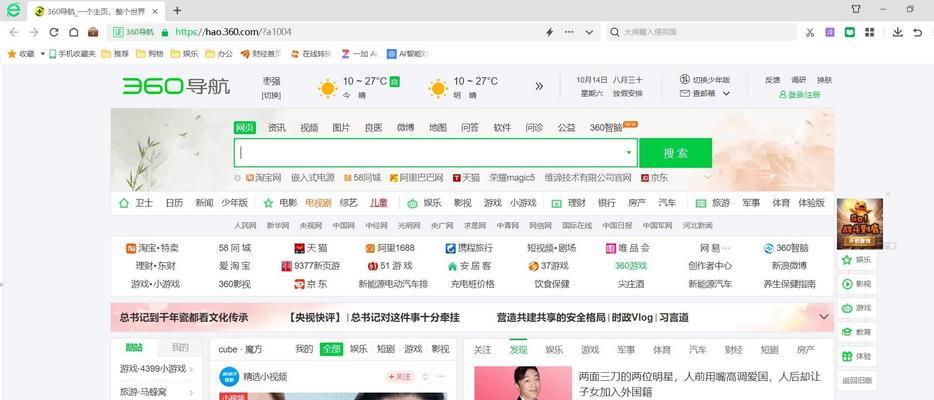Viewport: 934px width, 400px height.
Task: Select the 视频 search tab
Action: (309, 127)
